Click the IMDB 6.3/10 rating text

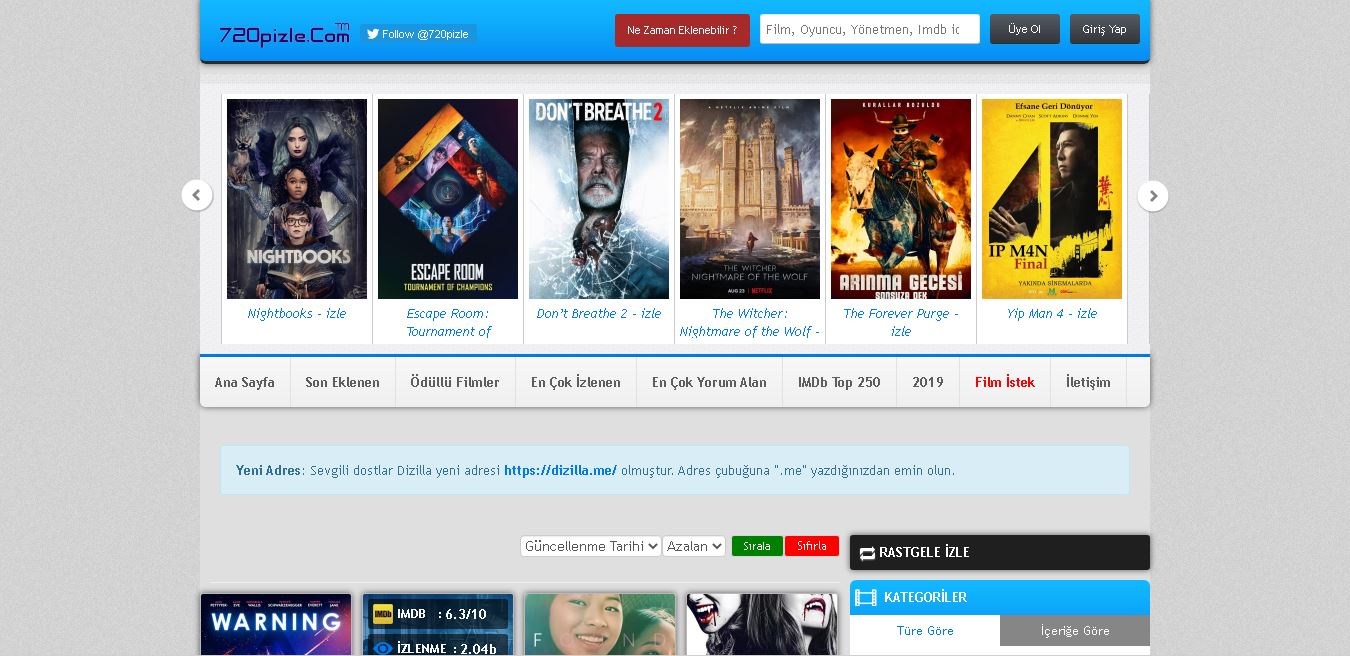click(442, 614)
